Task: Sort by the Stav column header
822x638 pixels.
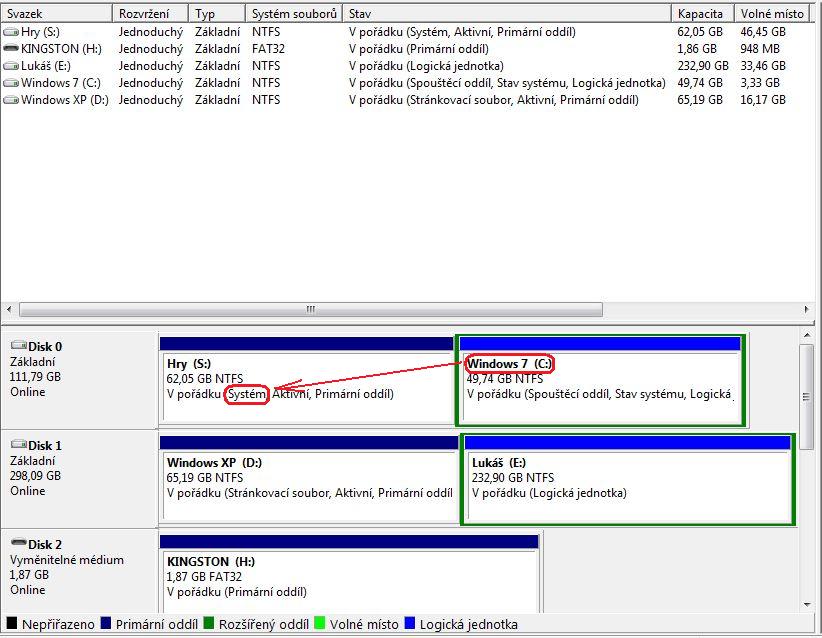Action: tap(507, 14)
